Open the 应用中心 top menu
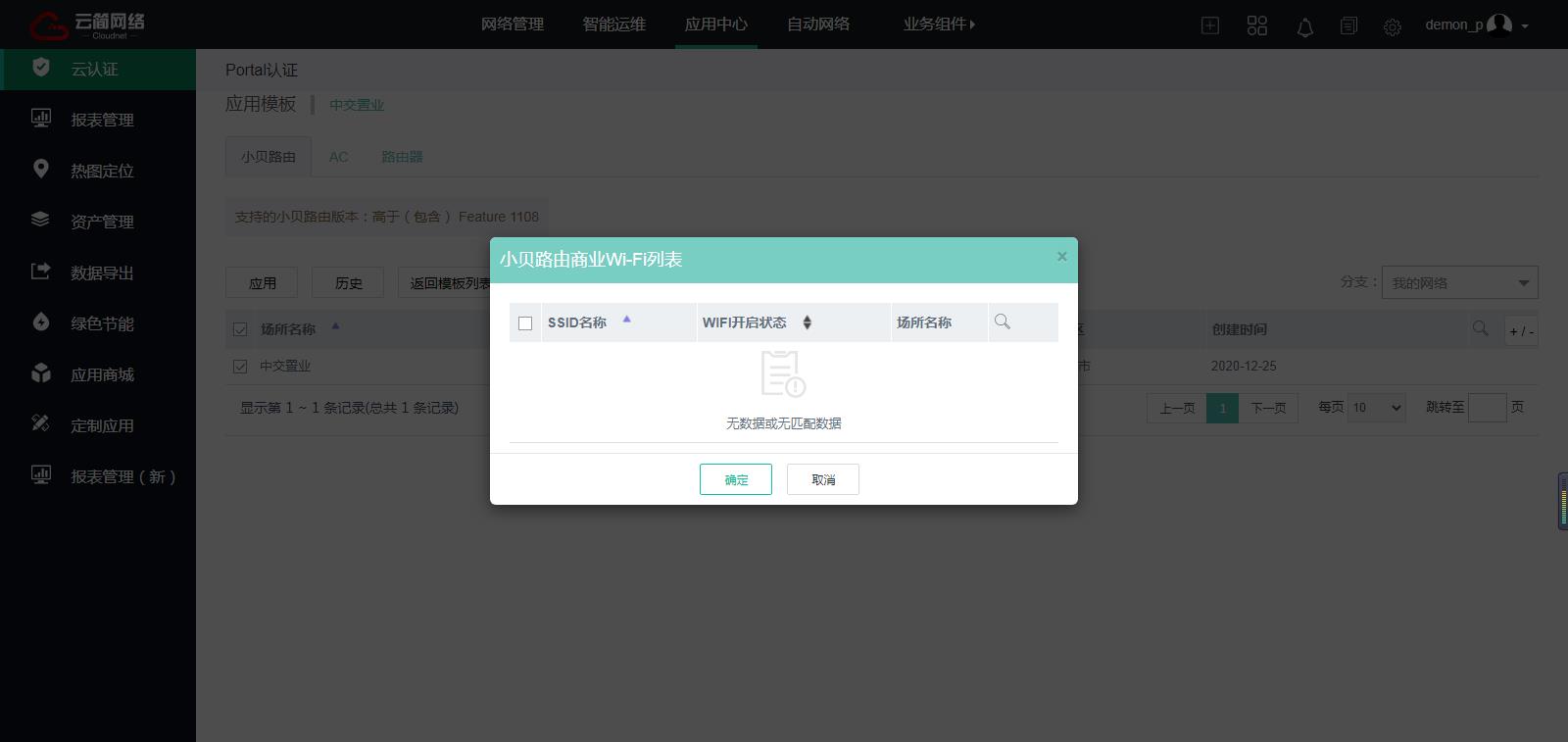Screen dimensions: 1568x742 tap(716, 25)
